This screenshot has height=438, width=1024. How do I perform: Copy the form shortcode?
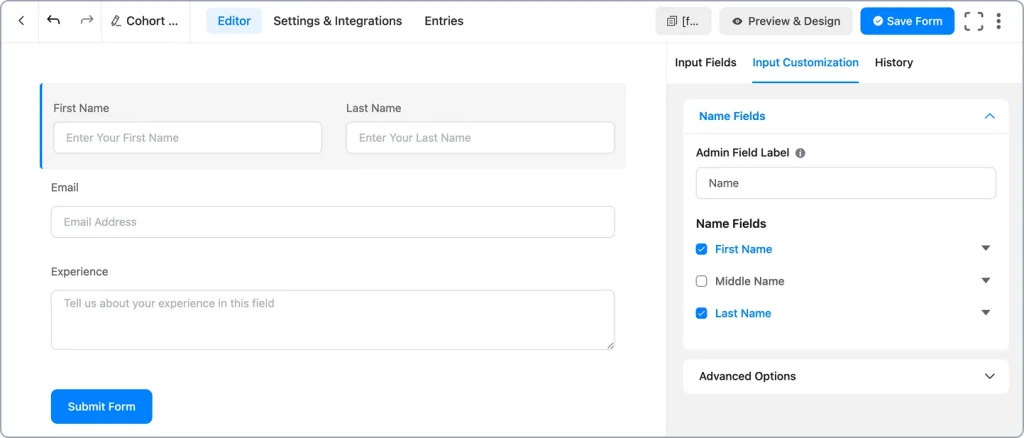[x=683, y=21]
